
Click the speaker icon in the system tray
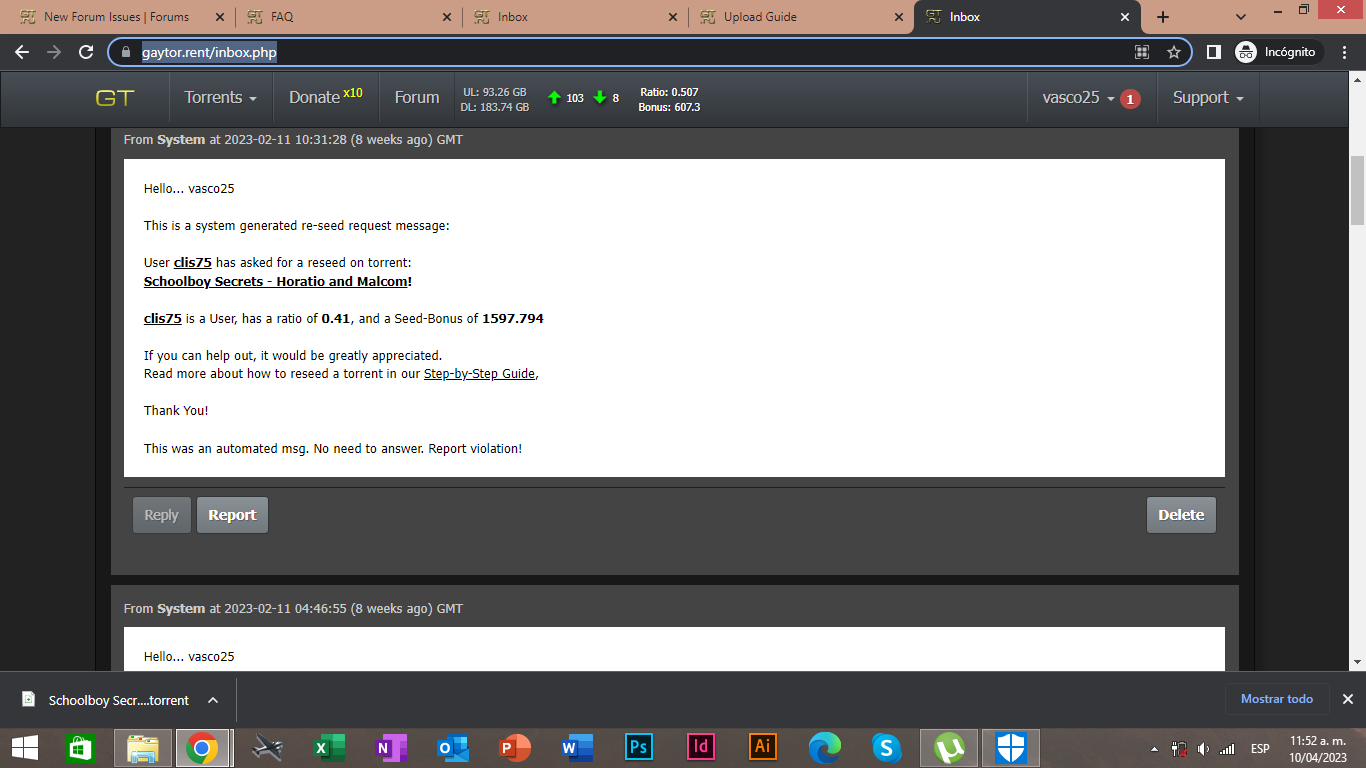pyautogui.click(x=1203, y=747)
